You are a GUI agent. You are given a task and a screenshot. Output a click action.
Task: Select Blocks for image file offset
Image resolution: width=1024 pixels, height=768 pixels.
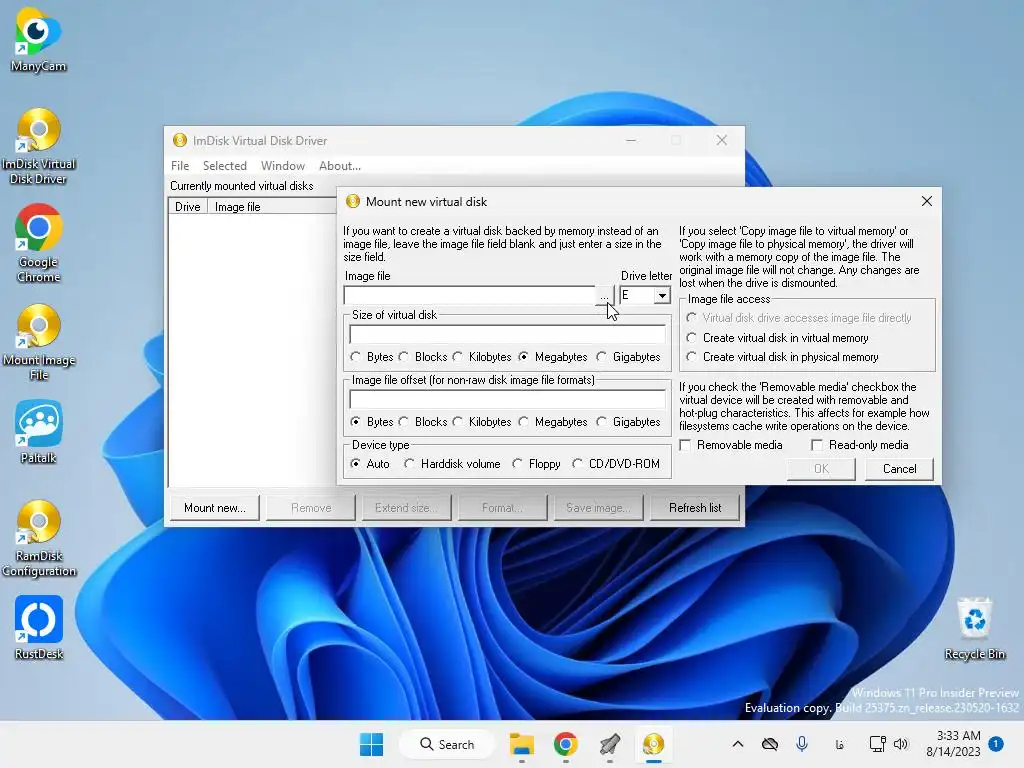coord(423,422)
